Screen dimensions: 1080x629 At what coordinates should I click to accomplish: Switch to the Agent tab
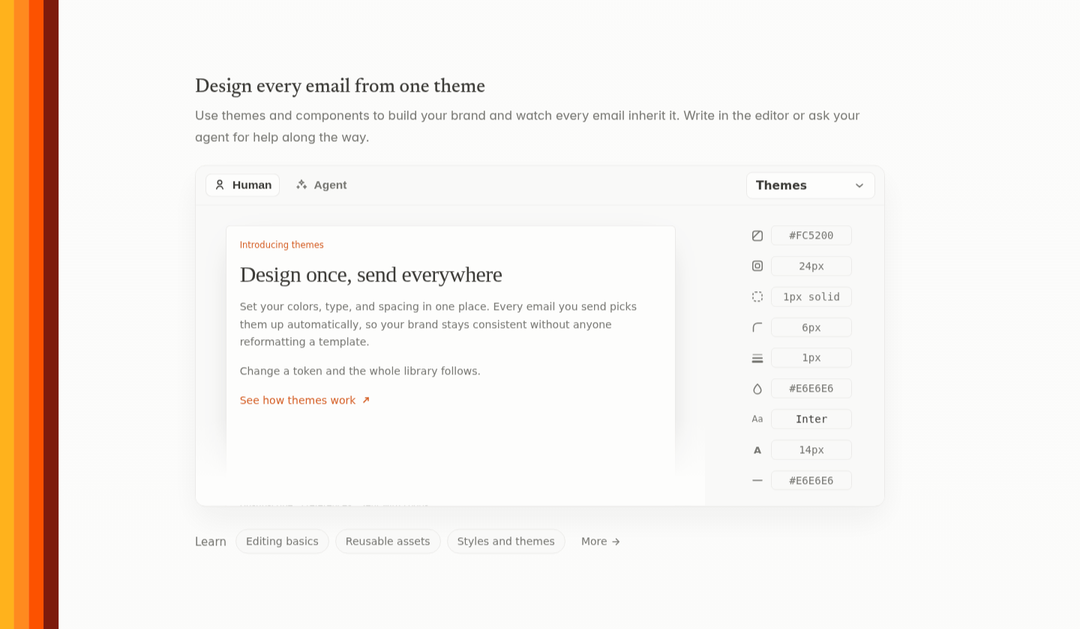coord(321,185)
